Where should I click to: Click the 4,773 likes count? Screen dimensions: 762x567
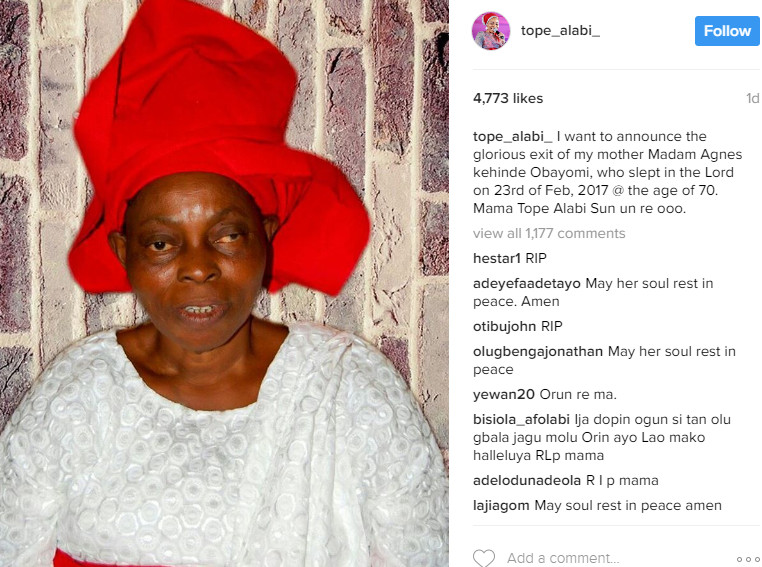click(508, 99)
